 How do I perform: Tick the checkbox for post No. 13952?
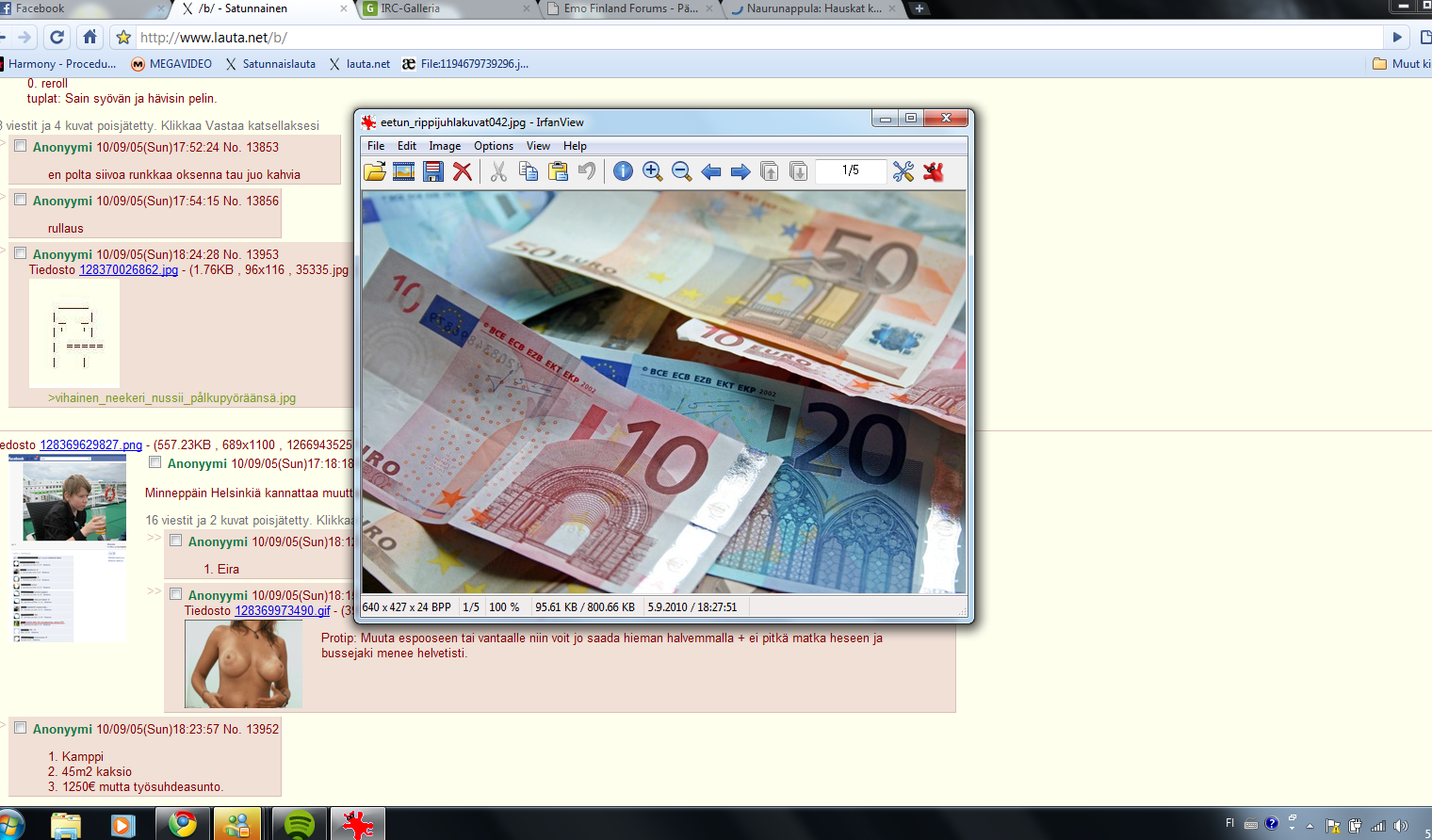click(x=20, y=728)
